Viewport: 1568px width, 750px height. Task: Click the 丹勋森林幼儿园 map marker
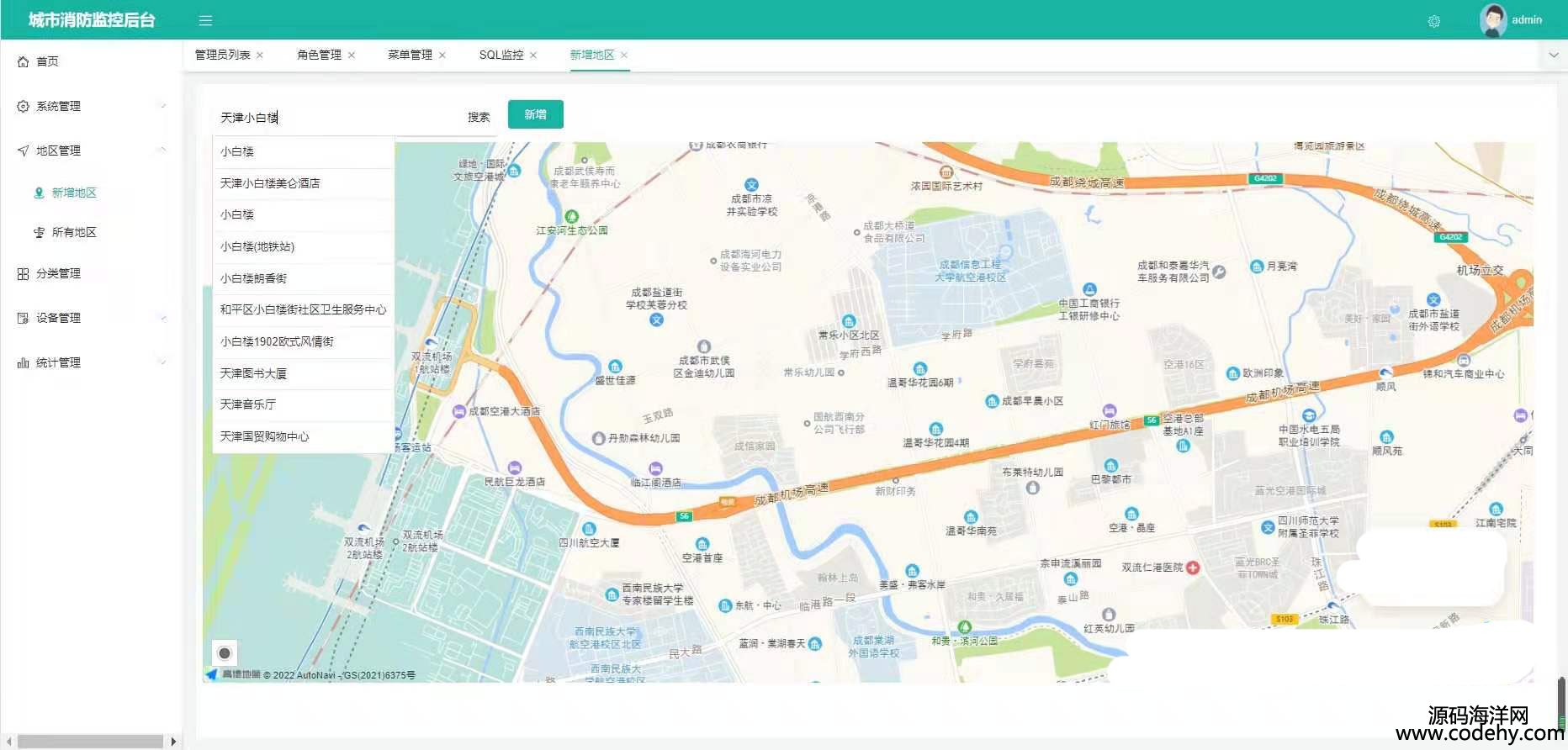pos(599,438)
